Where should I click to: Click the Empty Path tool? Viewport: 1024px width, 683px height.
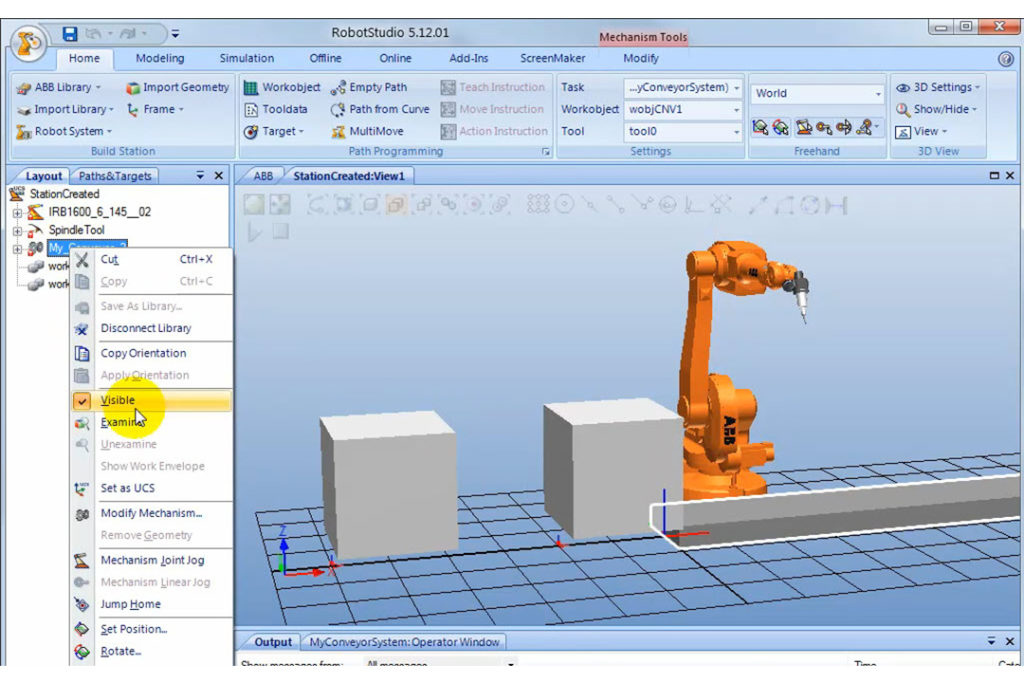point(369,87)
